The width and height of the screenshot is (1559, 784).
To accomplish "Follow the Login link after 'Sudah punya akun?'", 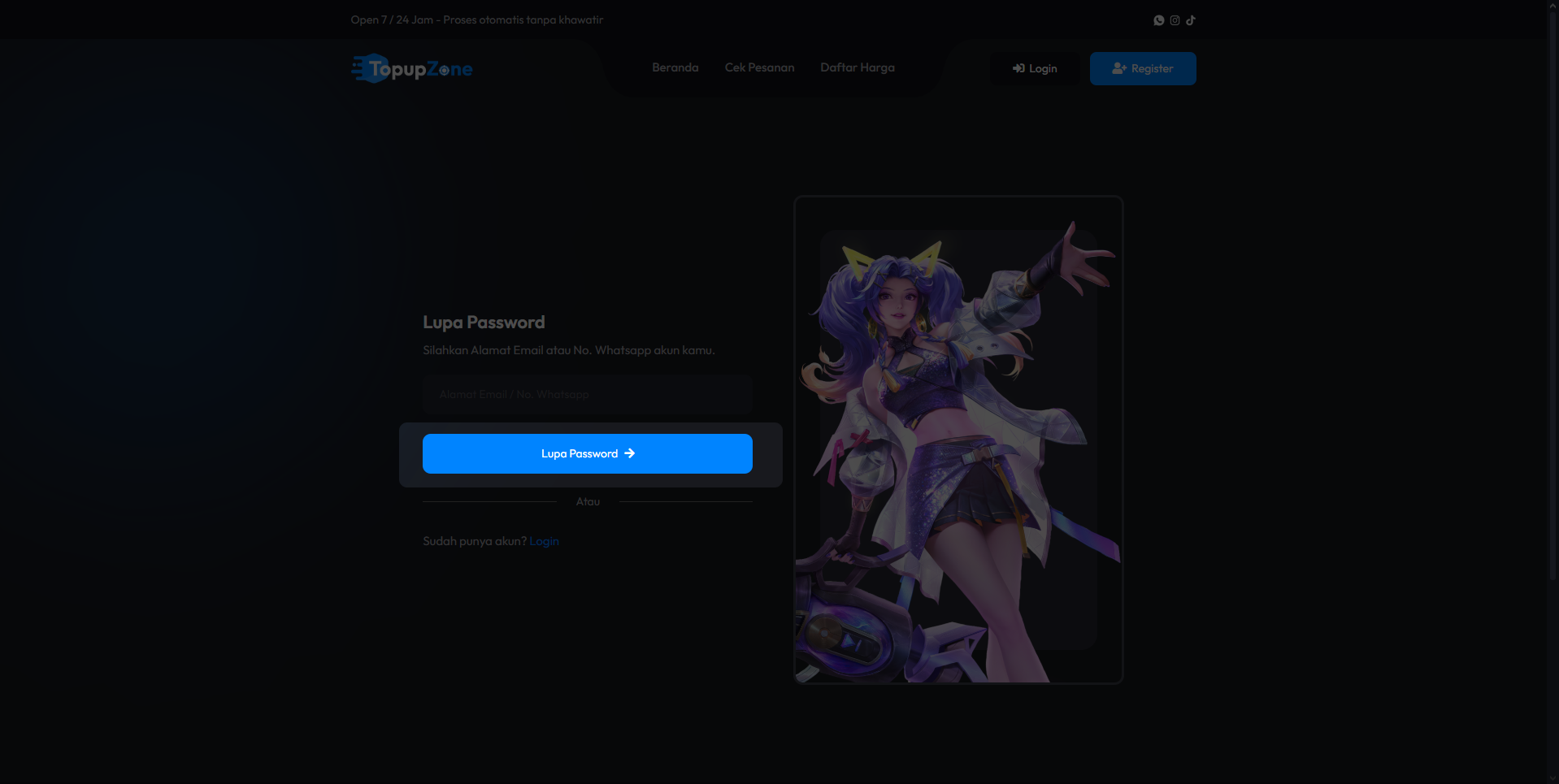I will (544, 541).
